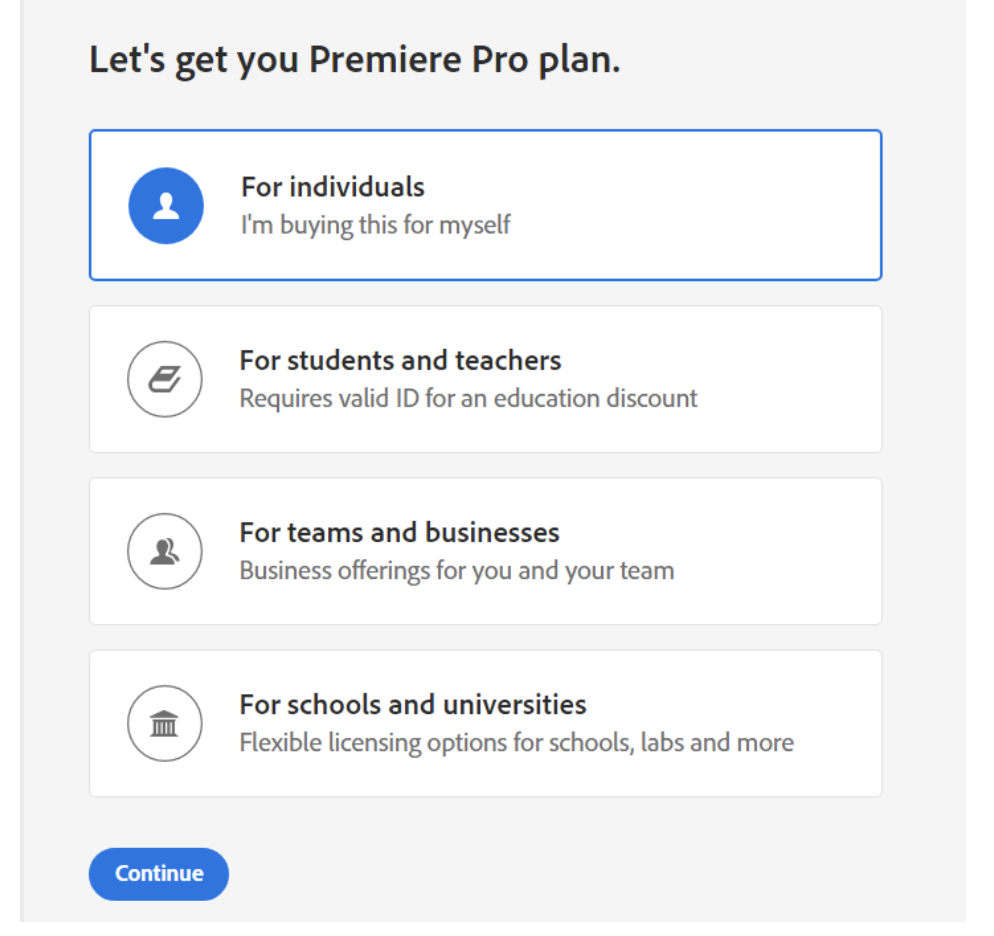Click the "Flexible licensing options" description text
Screen dimensions: 994x936
[516, 743]
